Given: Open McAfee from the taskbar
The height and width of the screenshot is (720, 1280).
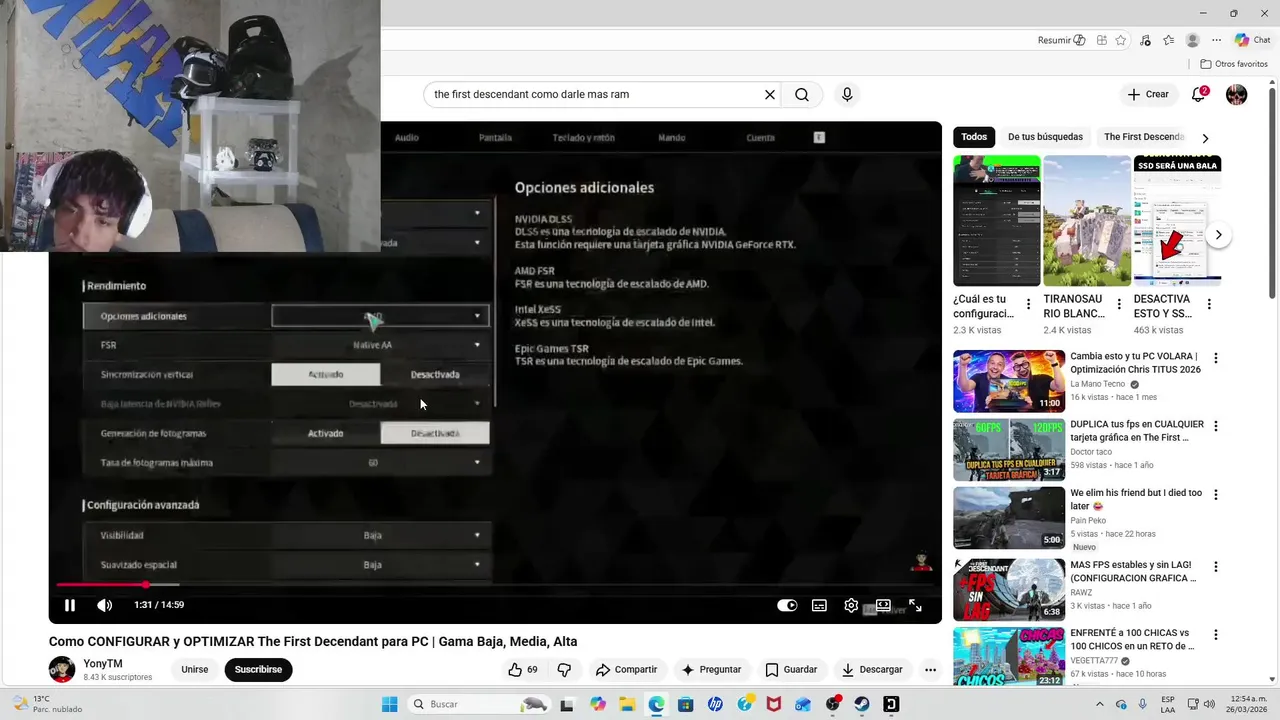Looking at the screenshot, I should 773,704.
